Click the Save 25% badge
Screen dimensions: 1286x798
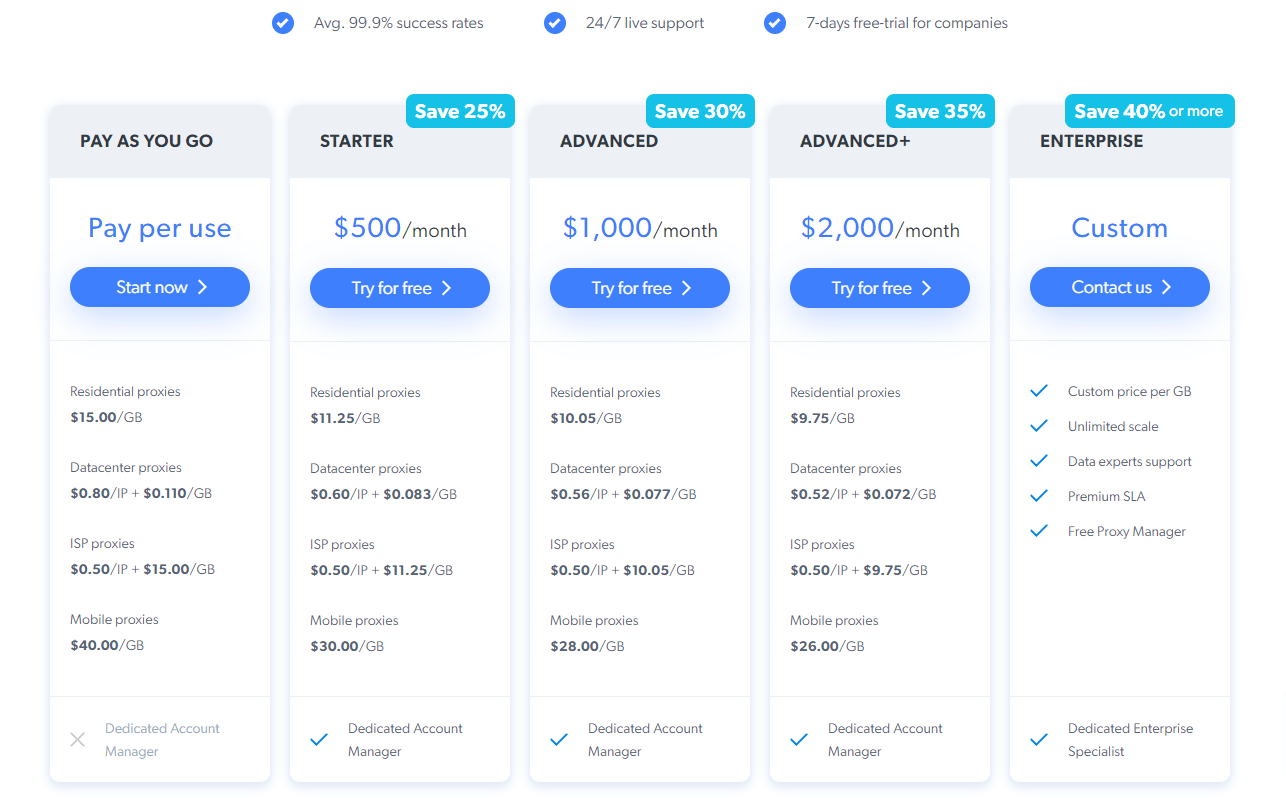click(x=460, y=111)
